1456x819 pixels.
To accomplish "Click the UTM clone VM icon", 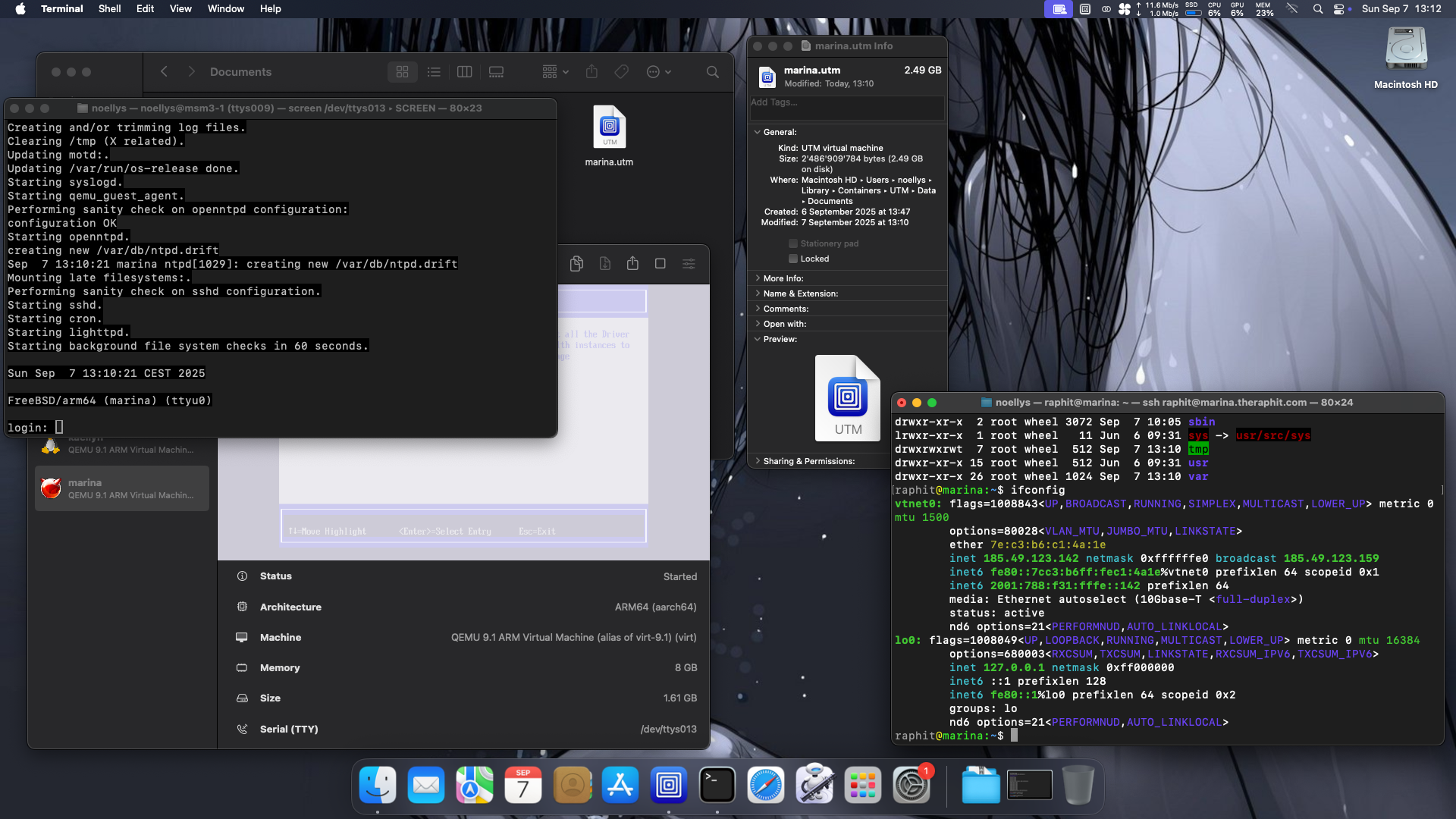I will (x=576, y=263).
